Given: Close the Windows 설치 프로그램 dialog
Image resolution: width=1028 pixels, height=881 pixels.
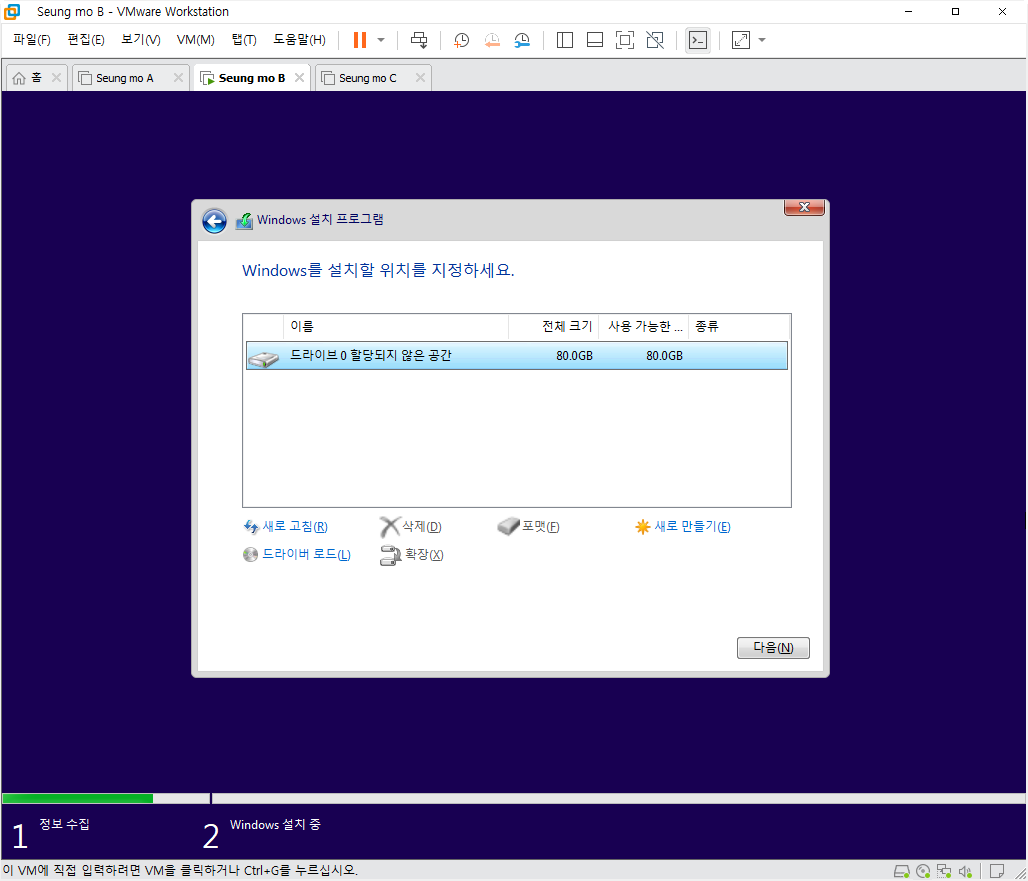Looking at the screenshot, I should [x=804, y=207].
